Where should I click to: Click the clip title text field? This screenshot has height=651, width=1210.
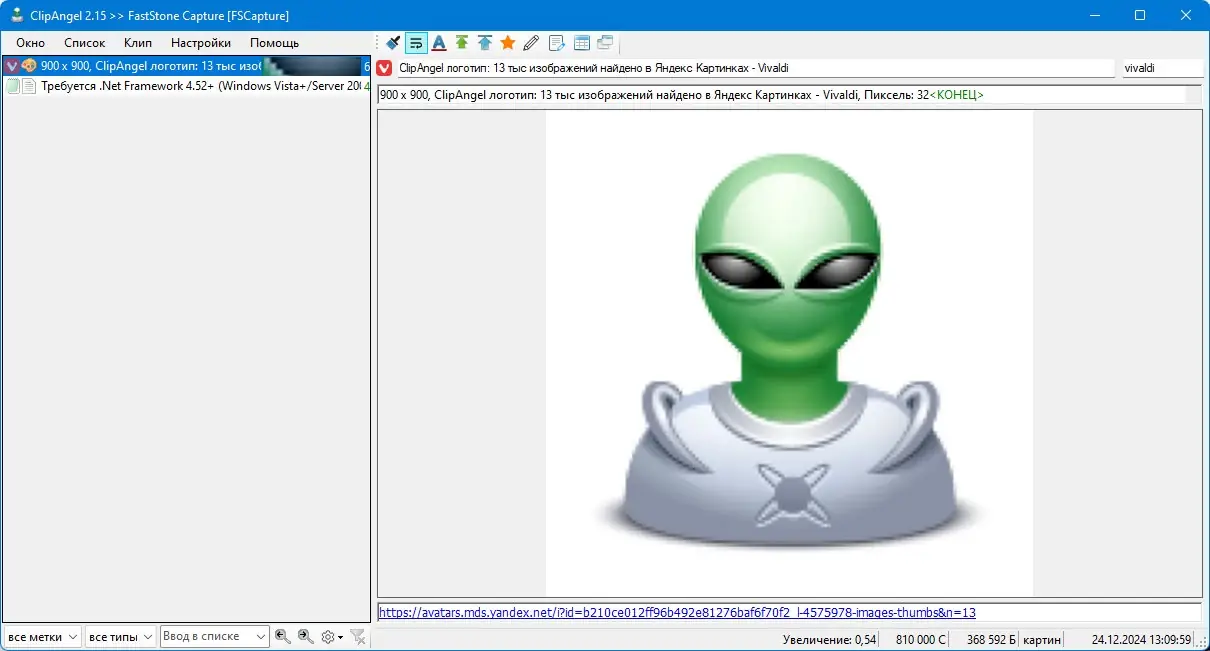point(755,68)
